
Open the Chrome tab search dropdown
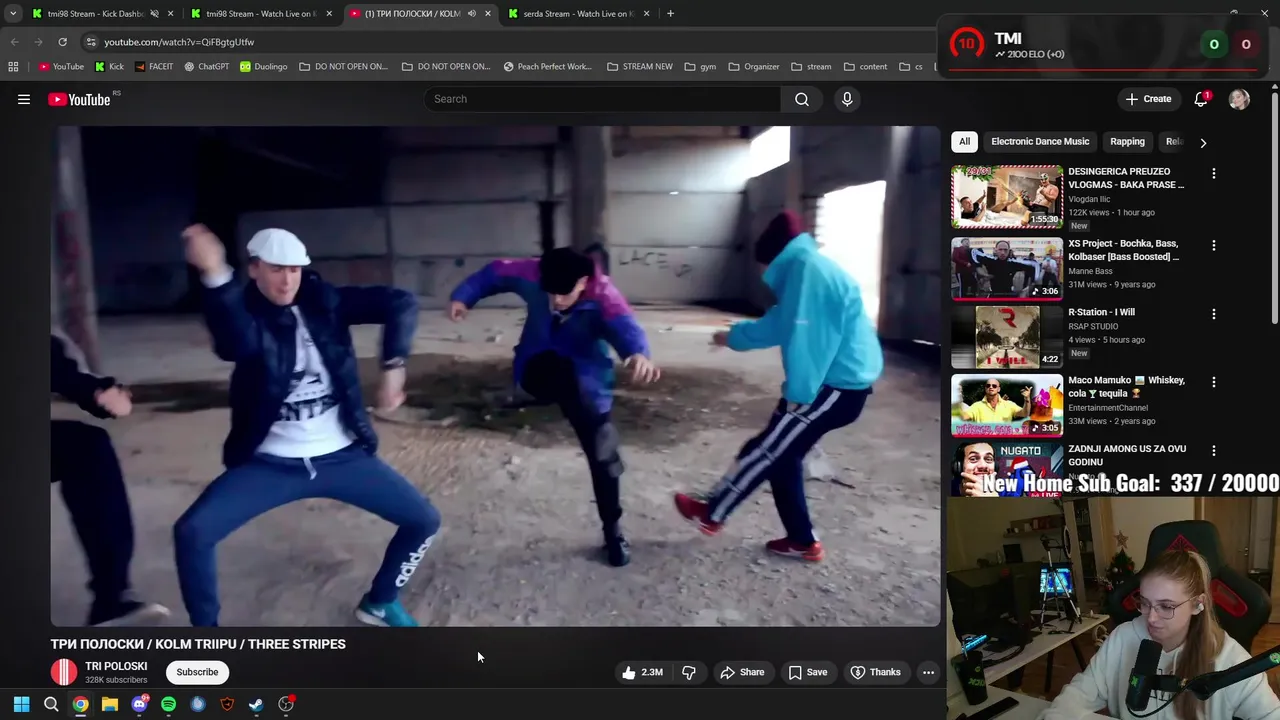(13, 14)
